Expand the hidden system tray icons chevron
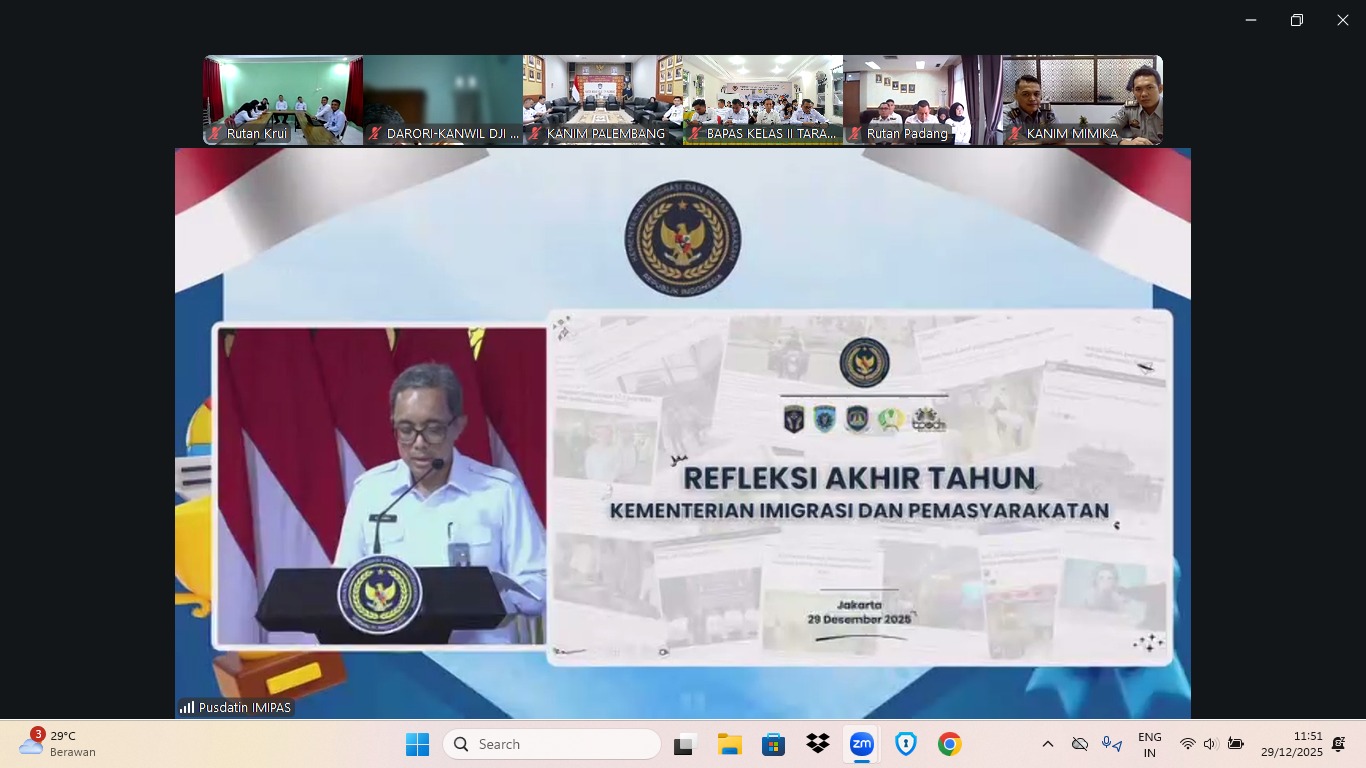 1047,744
